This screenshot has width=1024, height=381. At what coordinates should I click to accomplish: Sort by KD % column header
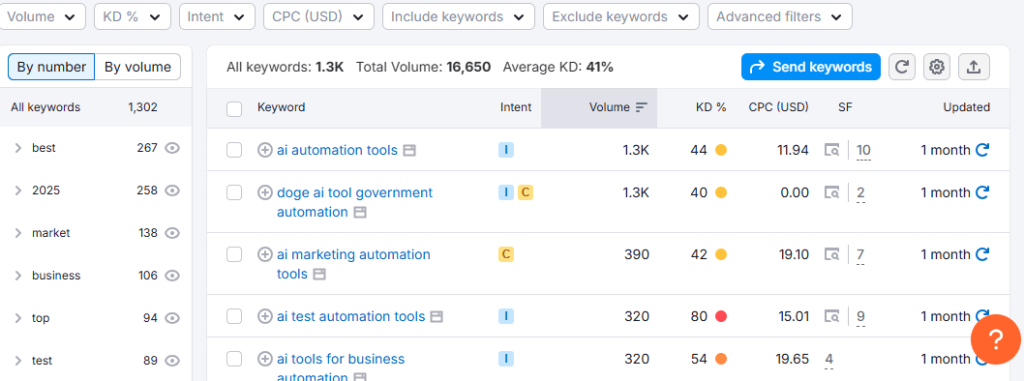[711, 108]
